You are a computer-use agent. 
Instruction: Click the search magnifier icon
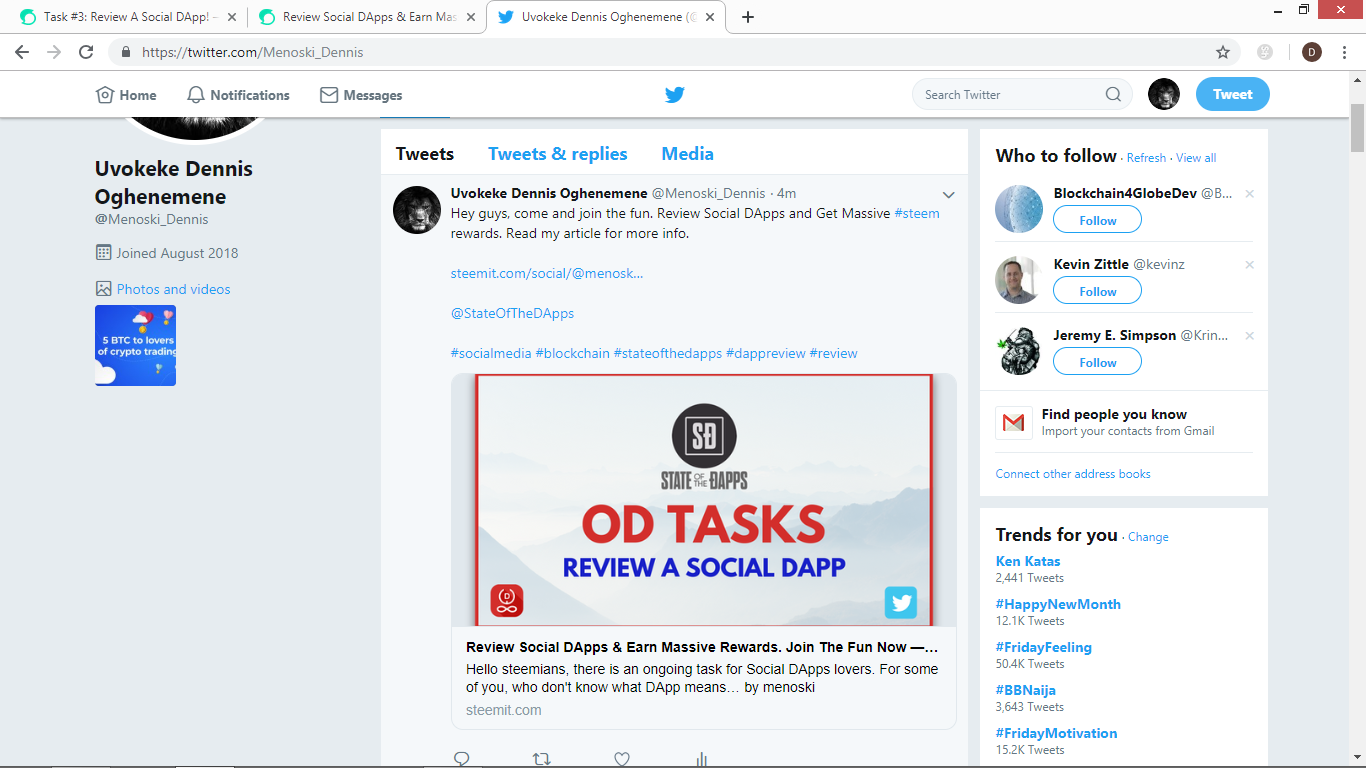pyautogui.click(x=1113, y=95)
